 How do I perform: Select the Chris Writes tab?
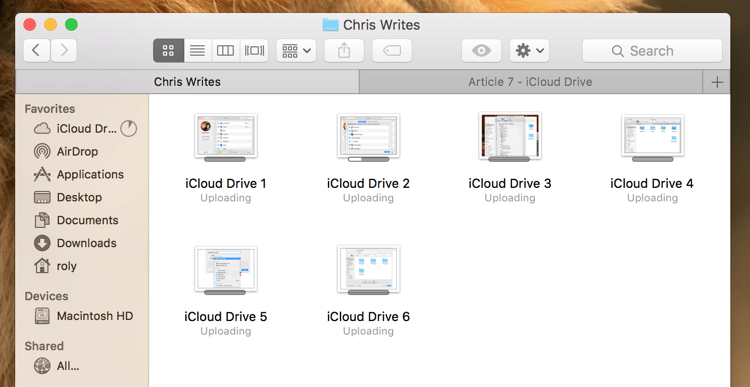point(187,82)
